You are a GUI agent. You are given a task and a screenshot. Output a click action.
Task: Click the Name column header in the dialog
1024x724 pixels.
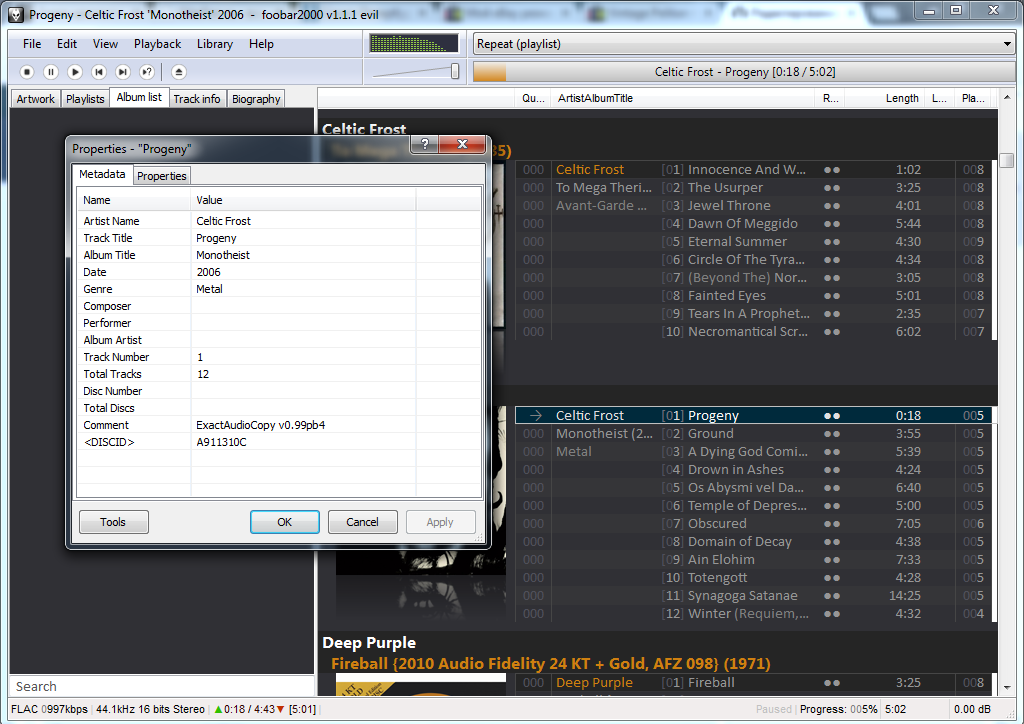(134, 200)
